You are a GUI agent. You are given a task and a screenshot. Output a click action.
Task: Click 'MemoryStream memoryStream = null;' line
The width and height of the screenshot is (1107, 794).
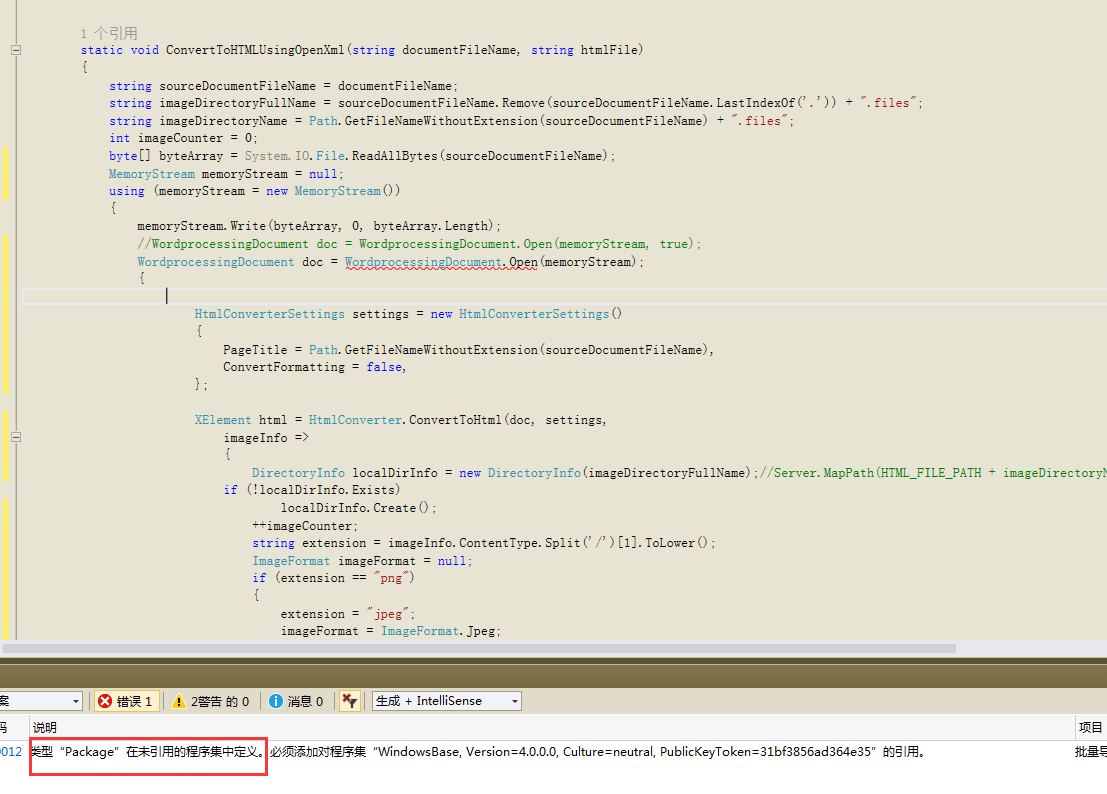point(226,174)
